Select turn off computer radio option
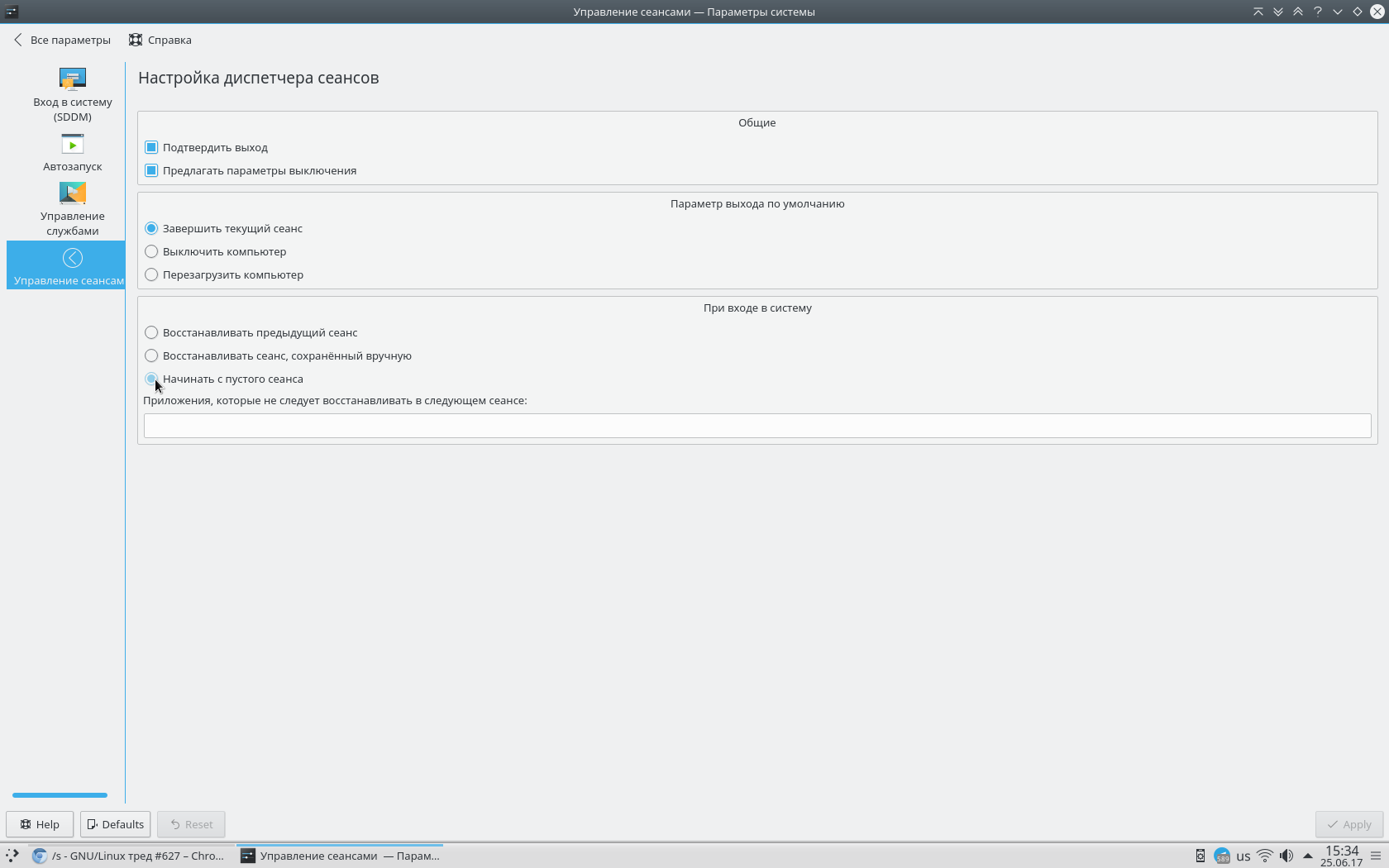 151,251
